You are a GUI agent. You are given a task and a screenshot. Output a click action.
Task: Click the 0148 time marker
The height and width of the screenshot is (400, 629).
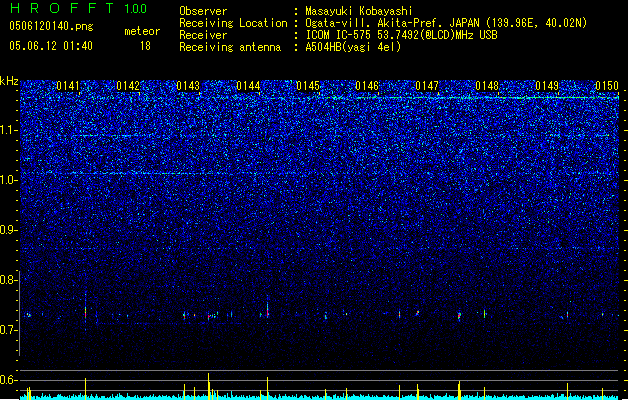[487, 86]
